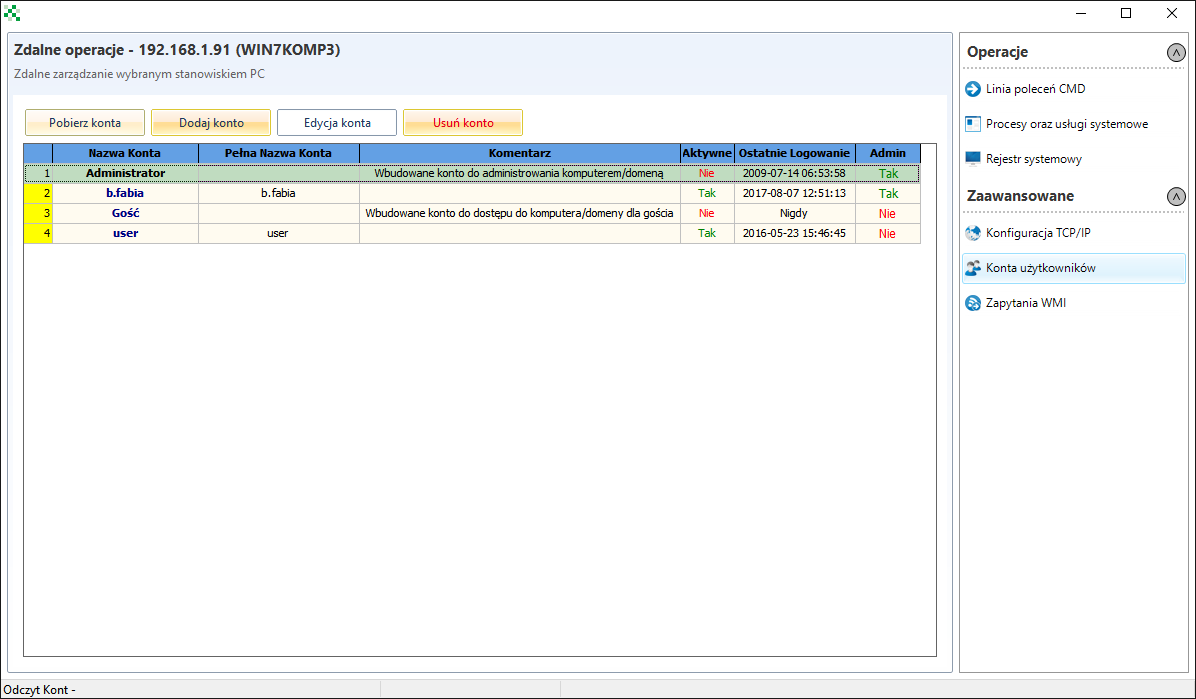Open the Konfiguracja TCP/IP label
The image size is (1196, 699).
1038,233
